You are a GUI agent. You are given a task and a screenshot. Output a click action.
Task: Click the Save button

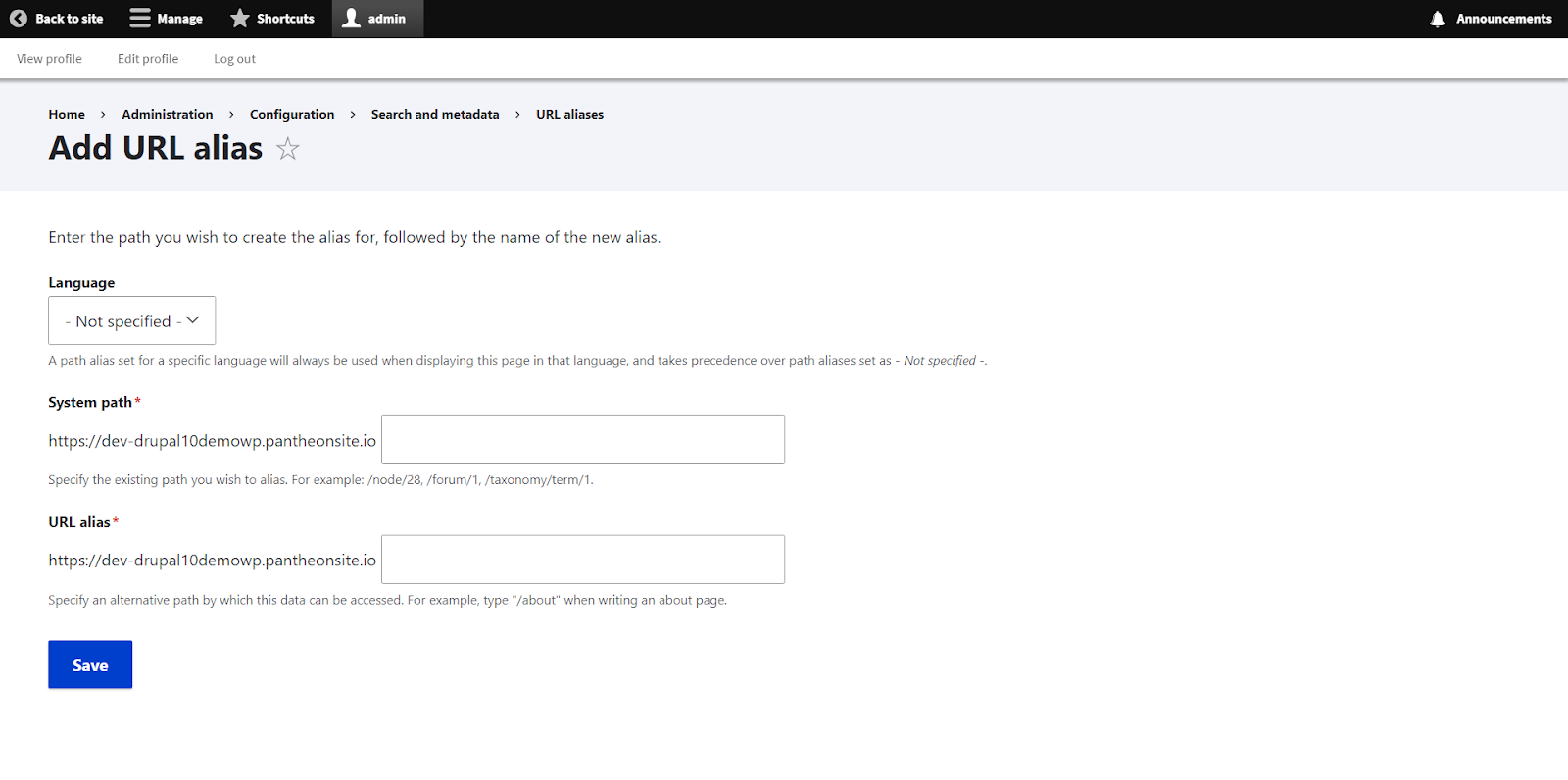[90, 664]
